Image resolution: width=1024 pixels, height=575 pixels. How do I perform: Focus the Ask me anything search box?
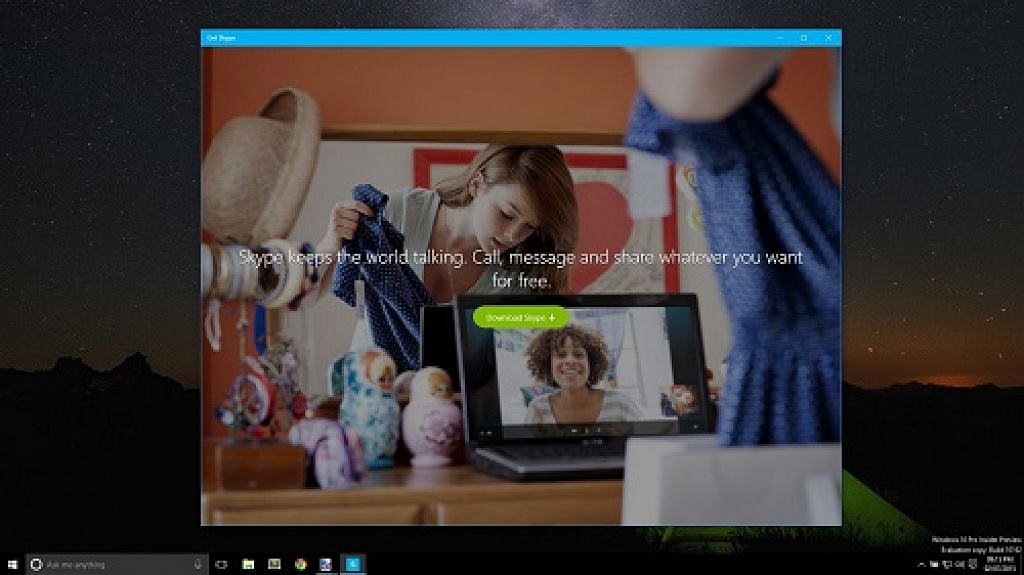118,564
